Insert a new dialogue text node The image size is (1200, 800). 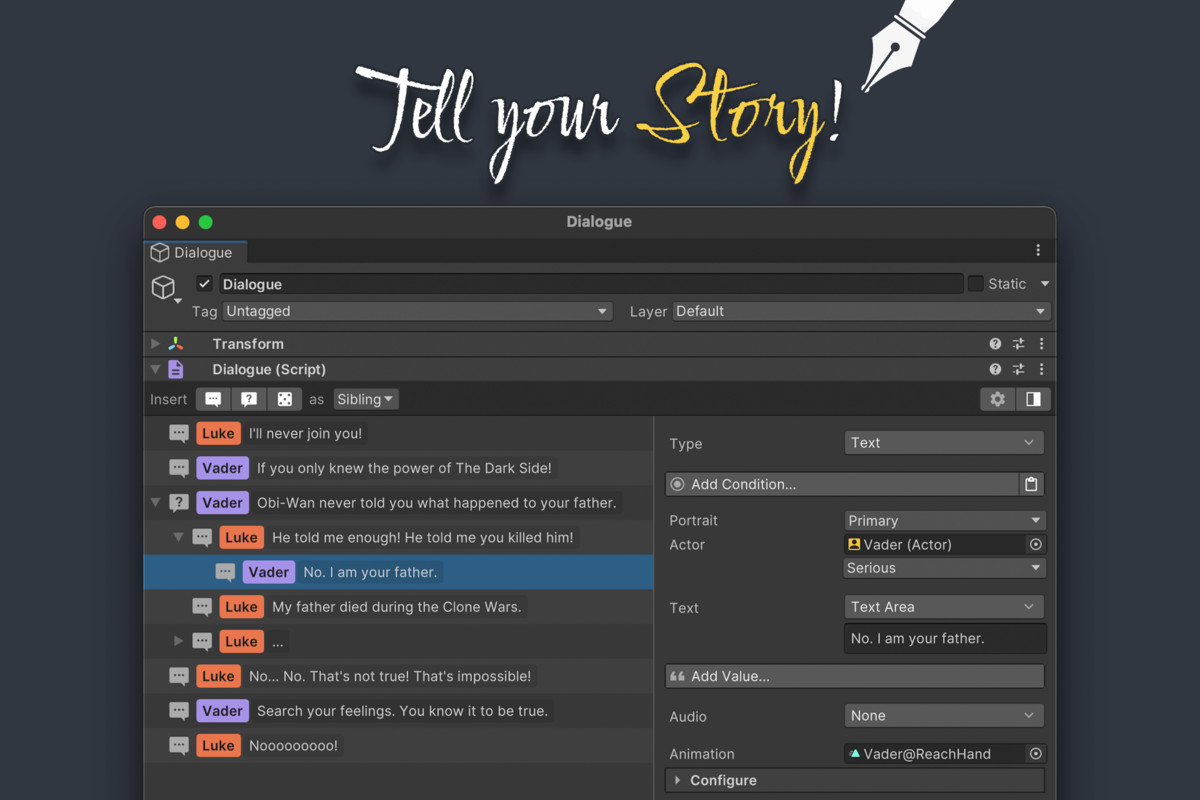[213, 399]
